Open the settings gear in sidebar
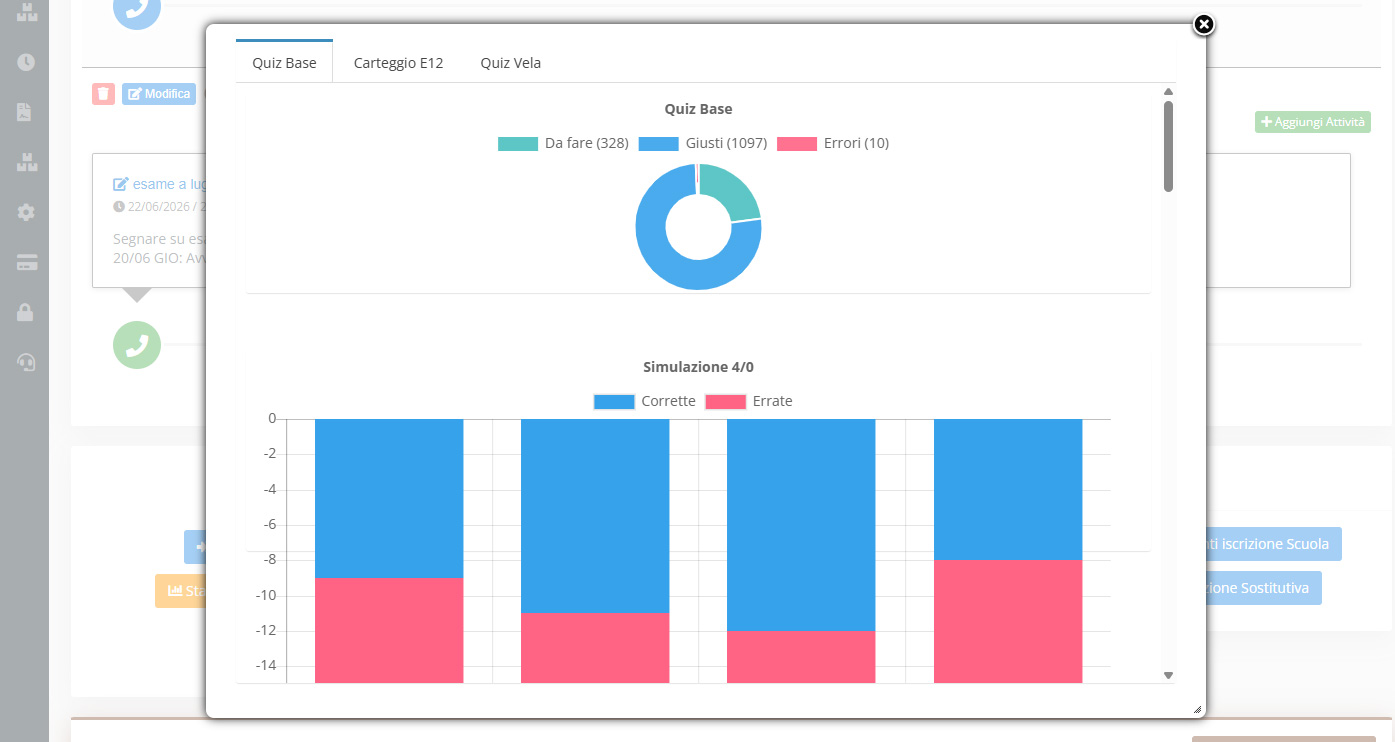The width and height of the screenshot is (1395, 742). tap(26, 212)
